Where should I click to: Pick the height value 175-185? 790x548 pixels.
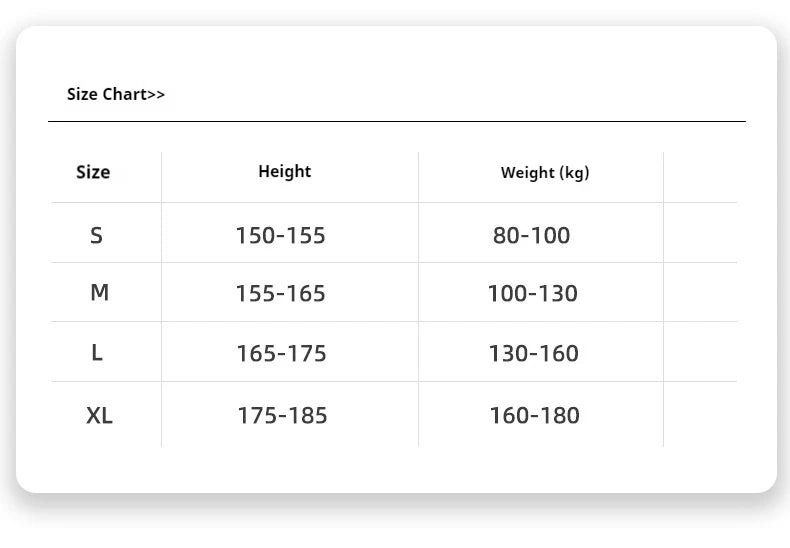tap(282, 415)
